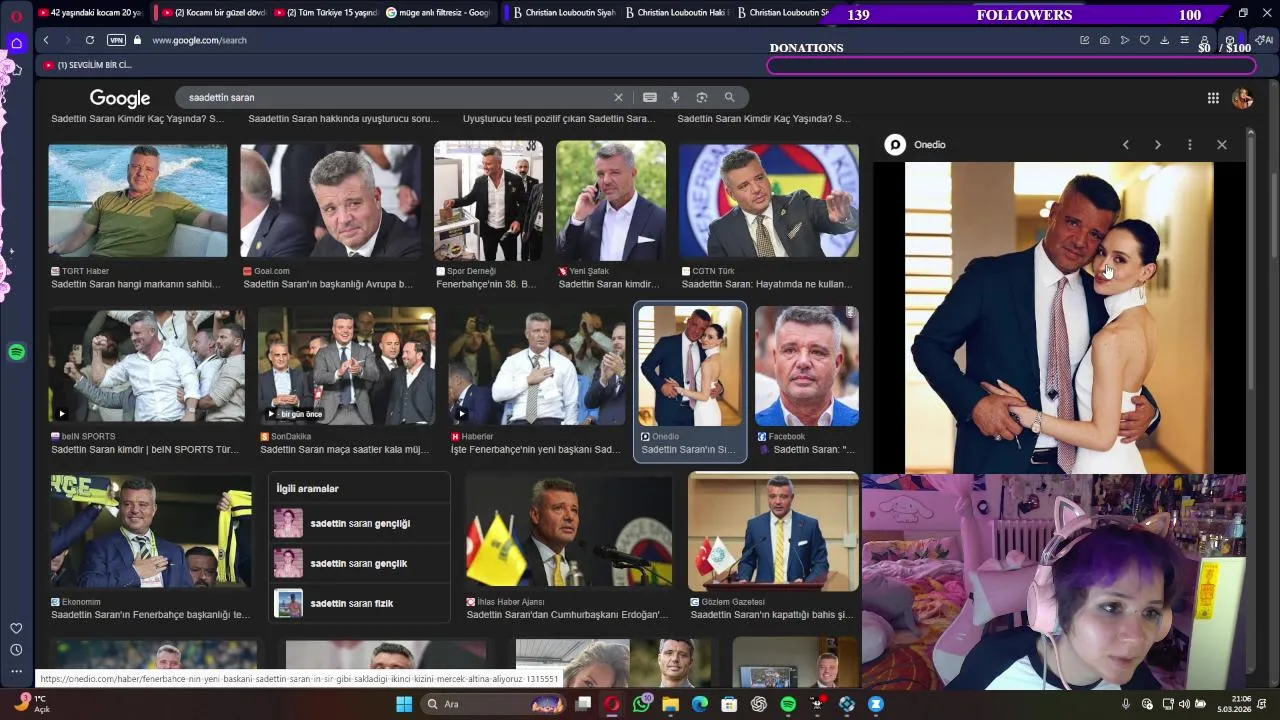Open the Onedio source link in preview
The height and width of the screenshot is (720, 1280).
coord(915,145)
